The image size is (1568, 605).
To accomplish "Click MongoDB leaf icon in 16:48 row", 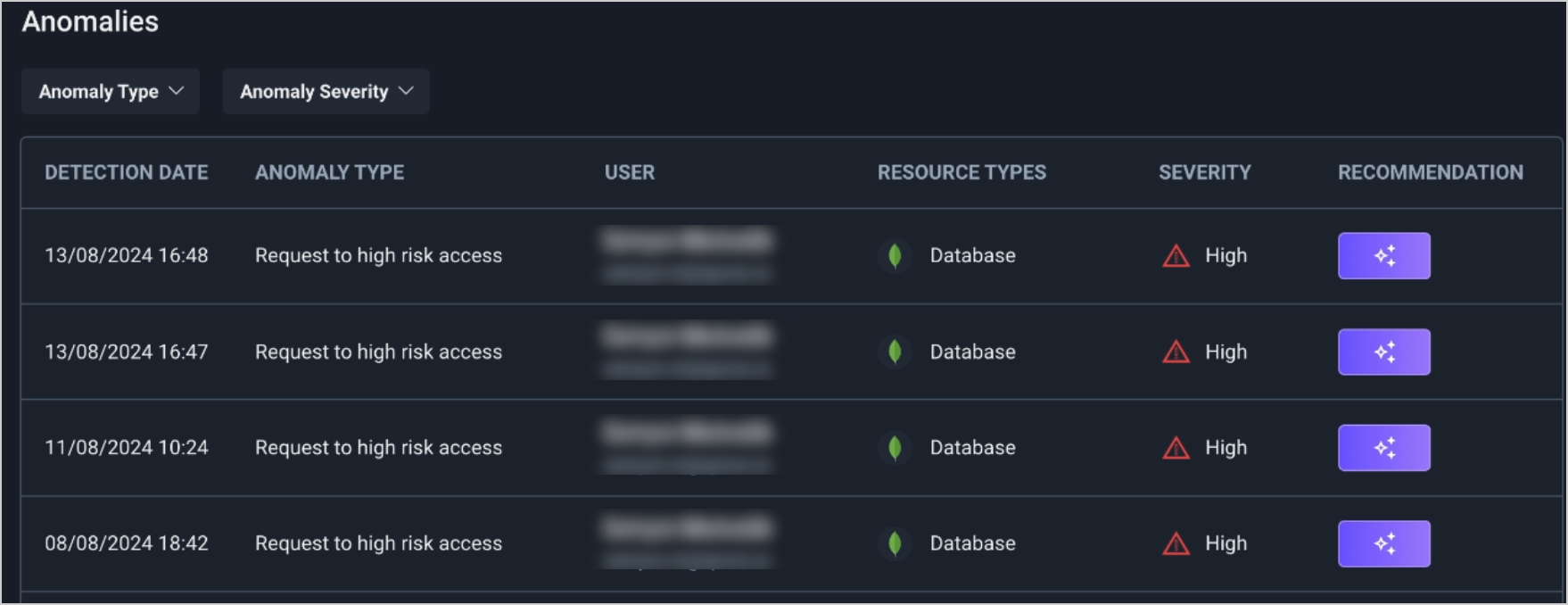I will point(895,256).
